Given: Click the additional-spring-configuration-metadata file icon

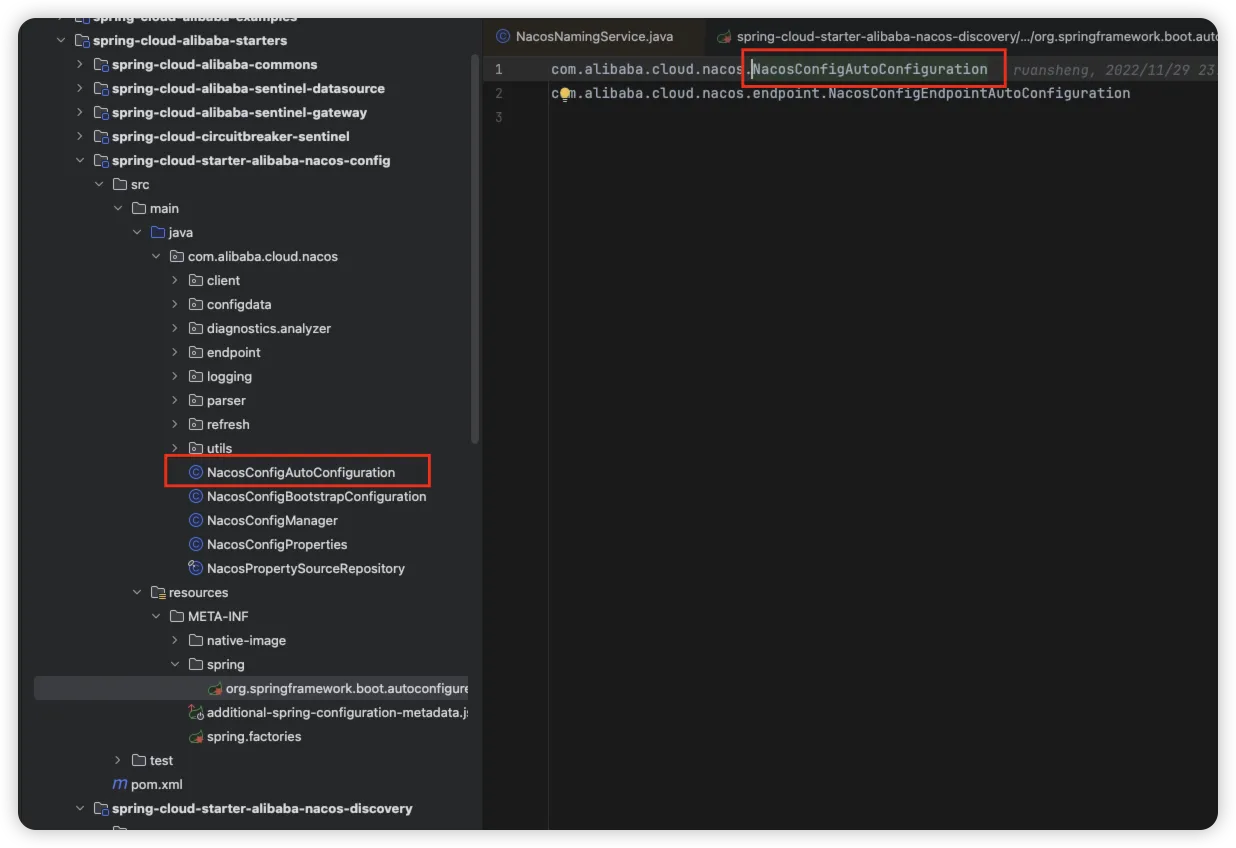Looking at the screenshot, I should [x=196, y=712].
